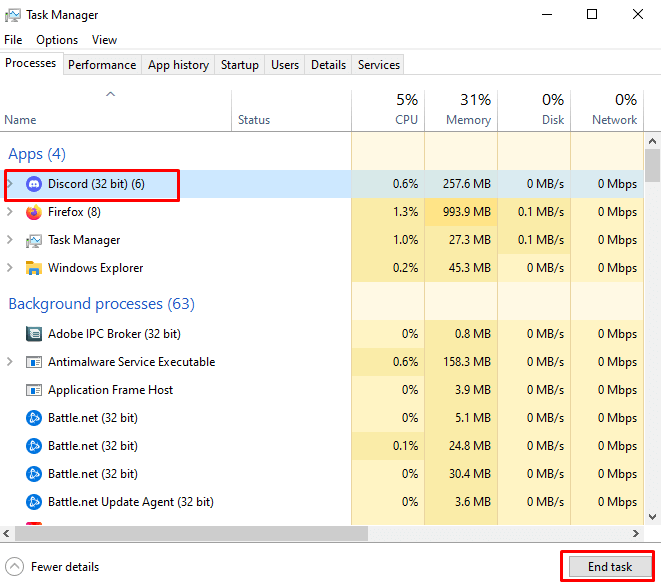Image resolution: width=661 pixels, height=583 pixels.
Task: Click the Fewer details circle arrow icon
Action: (x=15, y=567)
